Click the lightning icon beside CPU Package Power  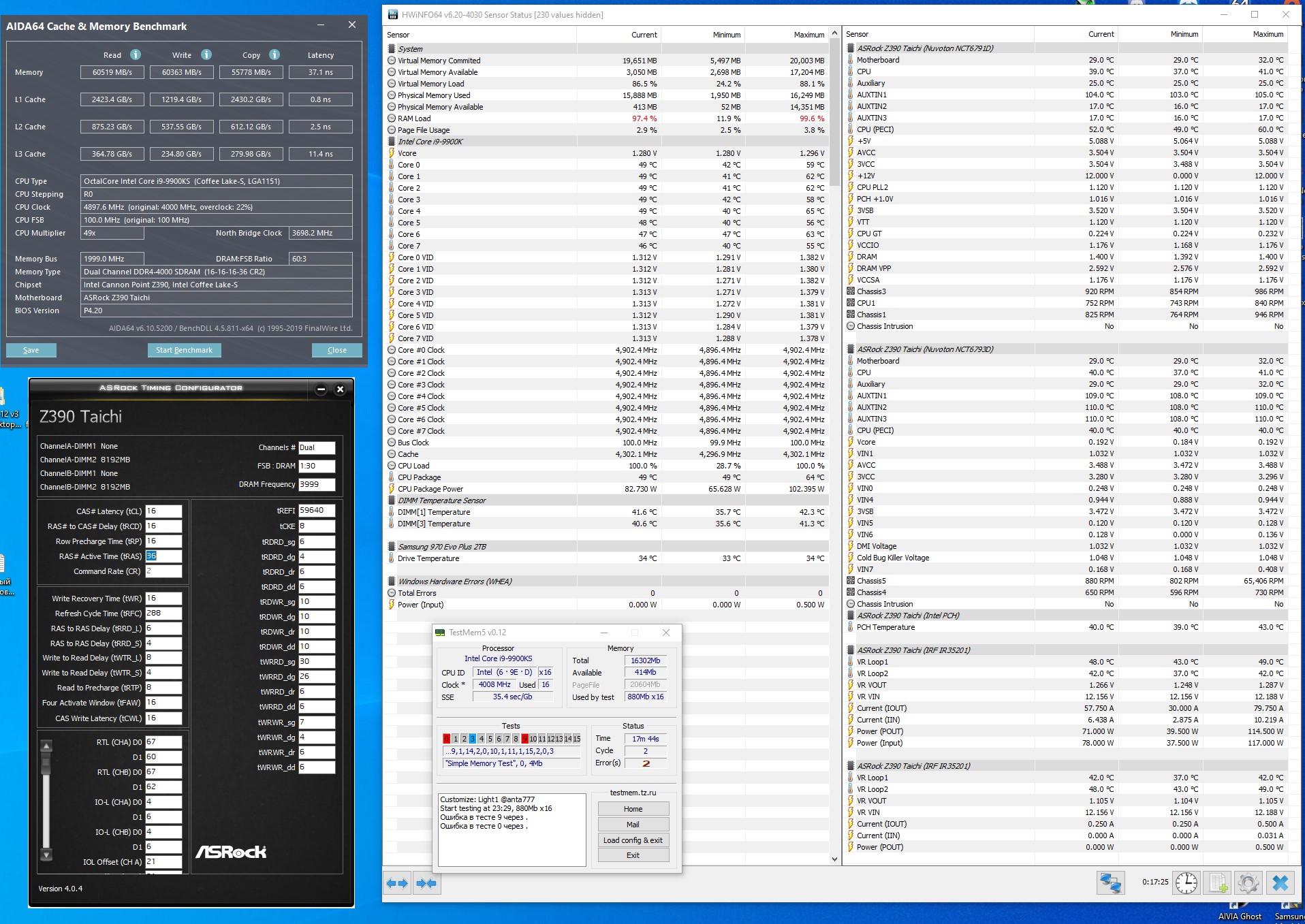coord(392,489)
